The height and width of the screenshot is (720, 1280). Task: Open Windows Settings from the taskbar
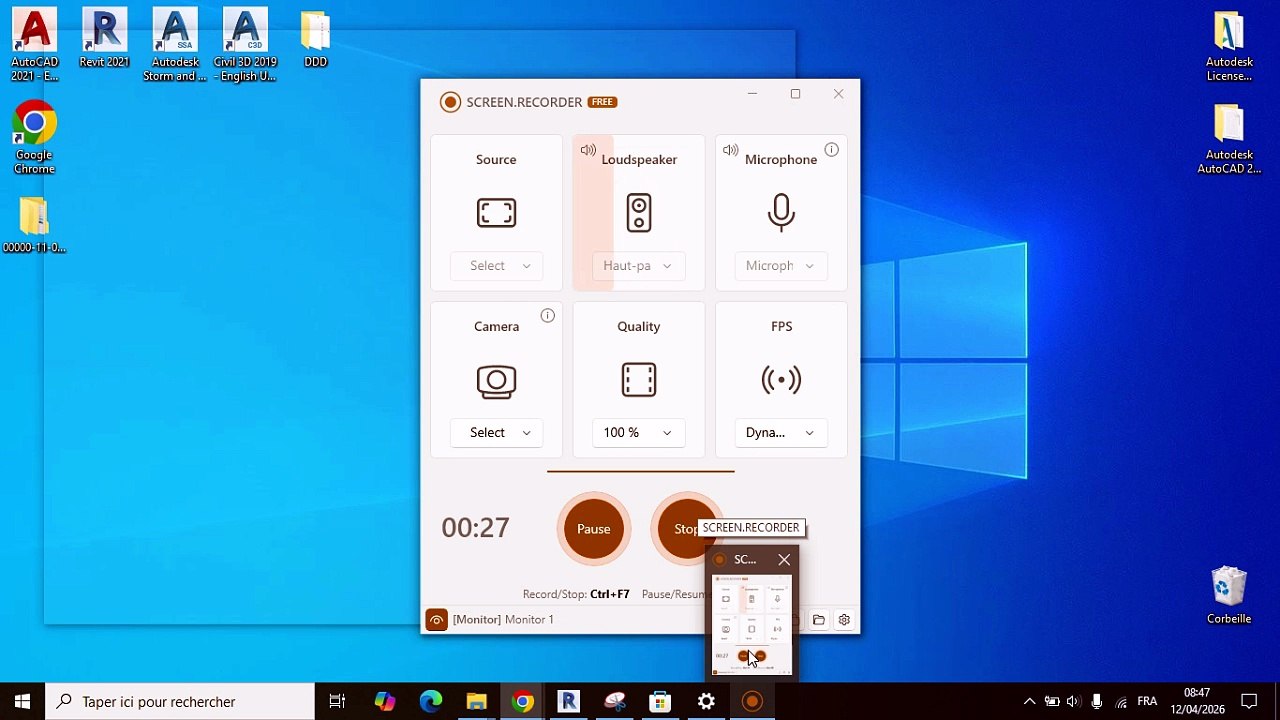(x=706, y=702)
